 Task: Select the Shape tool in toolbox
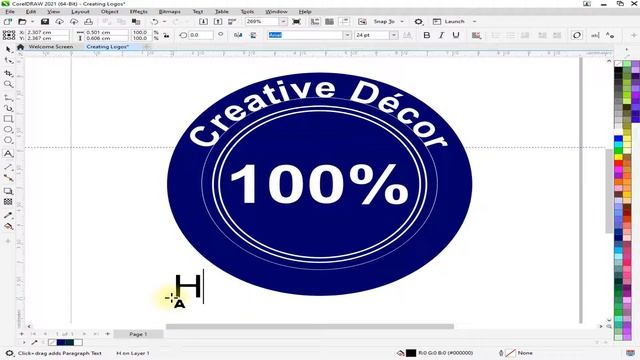[8, 61]
